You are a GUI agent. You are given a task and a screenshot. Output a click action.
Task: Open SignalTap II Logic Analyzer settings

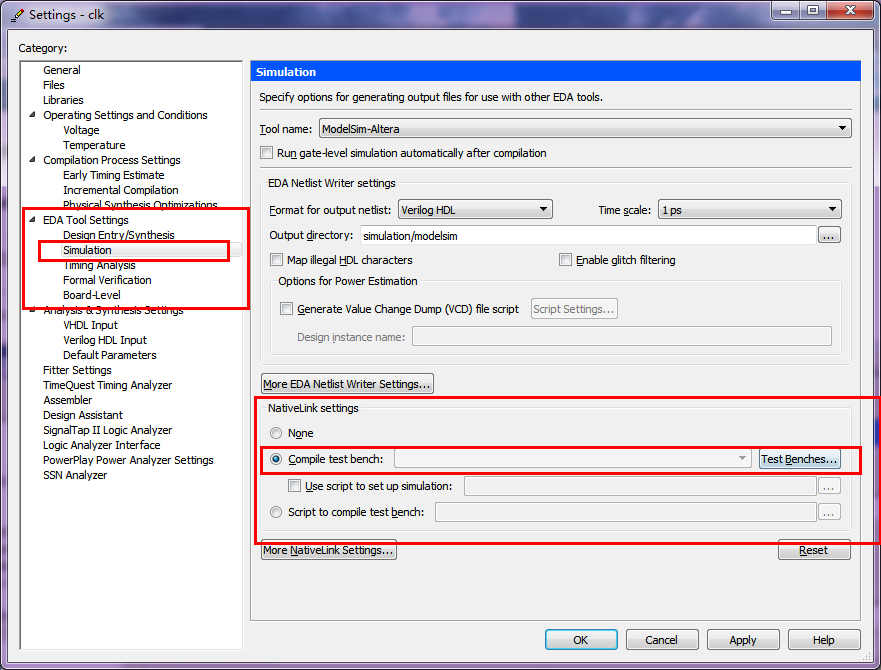tap(108, 430)
